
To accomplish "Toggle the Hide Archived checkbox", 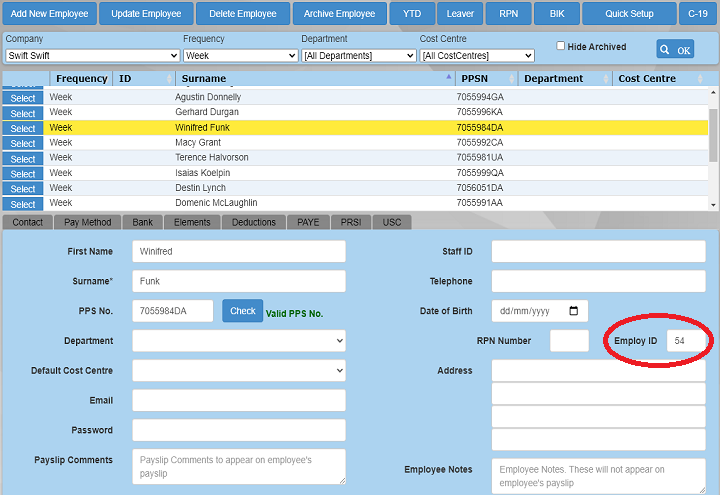I will [561, 46].
